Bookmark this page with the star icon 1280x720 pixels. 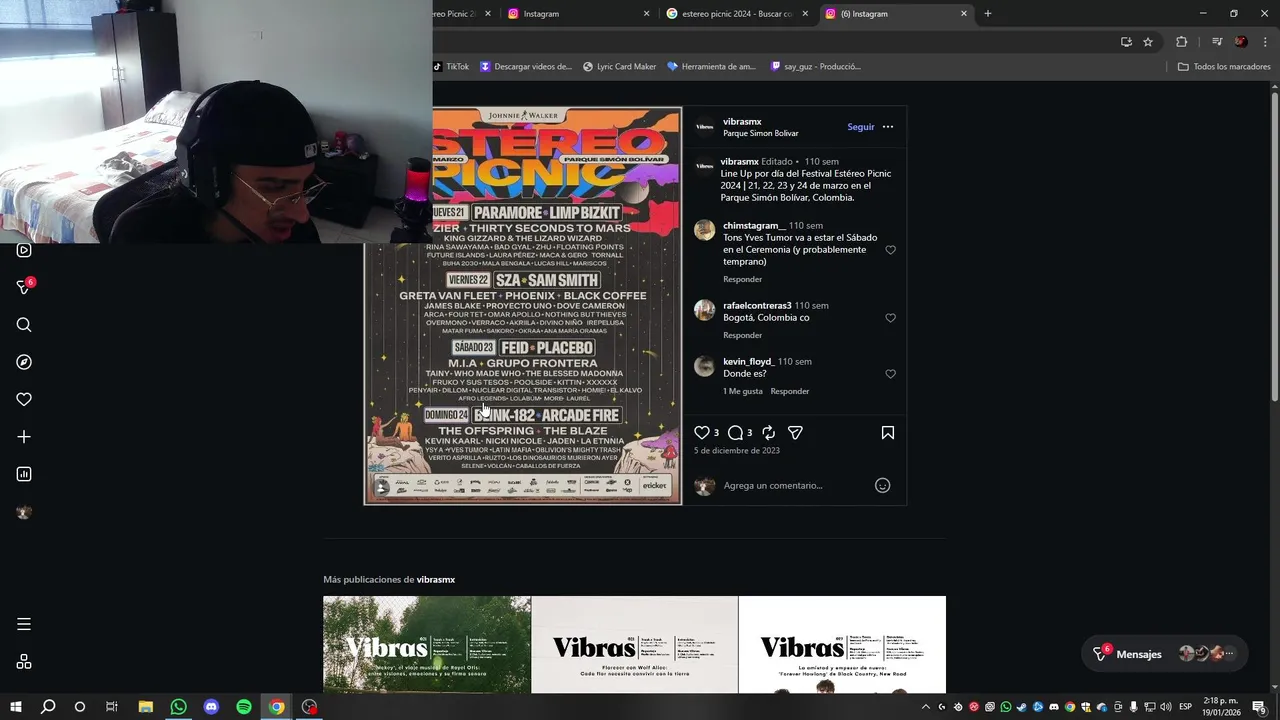[1148, 42]
